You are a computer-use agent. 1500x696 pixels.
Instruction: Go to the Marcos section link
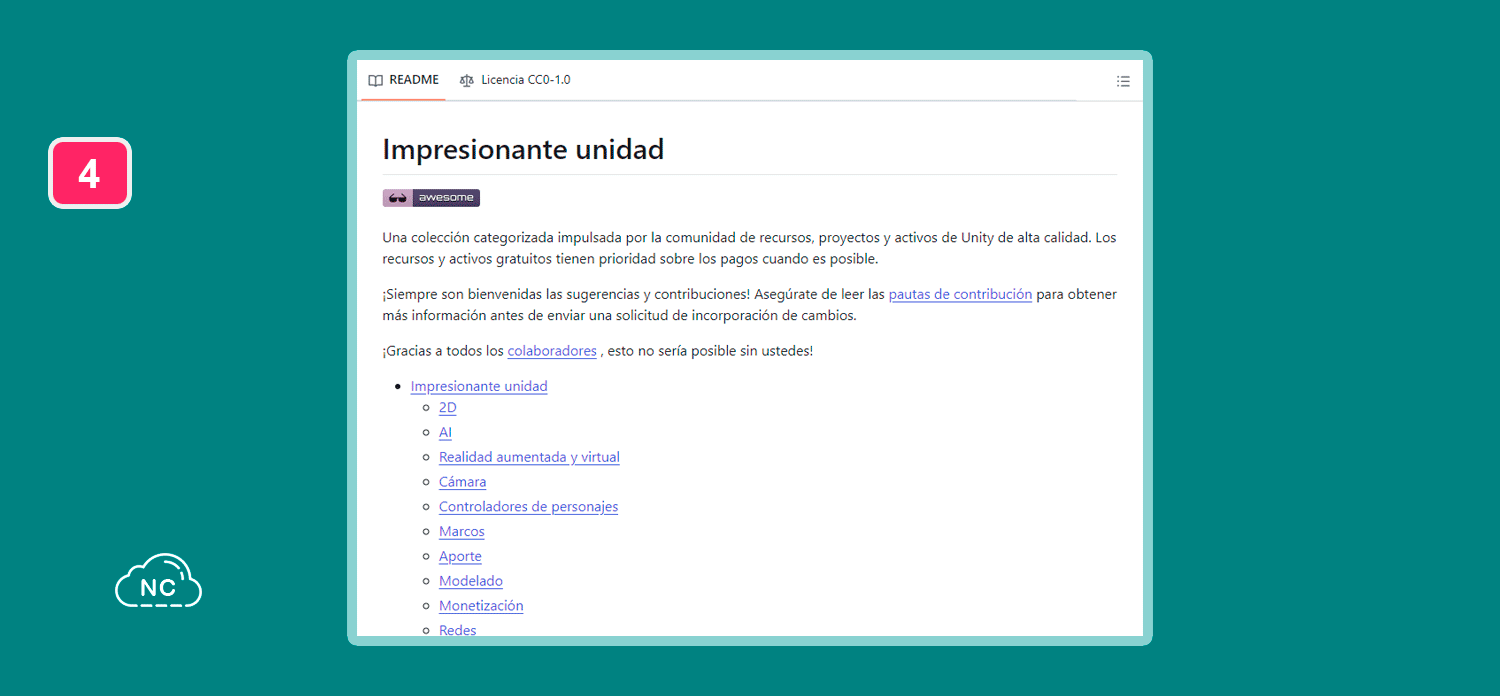[x=462, y=532]
